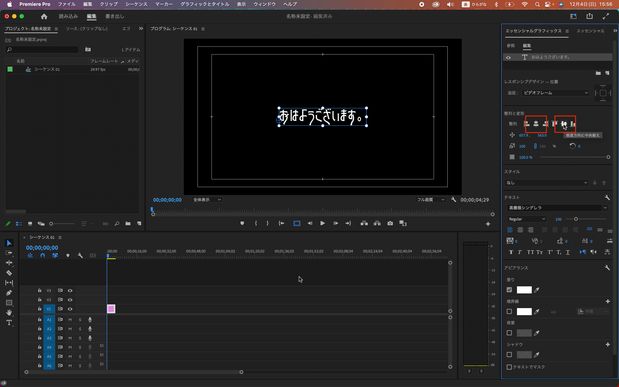The width and height of the screenshot is (619, 387).
Task: Enable the Shadow checkbox
Action: (509, 355)
